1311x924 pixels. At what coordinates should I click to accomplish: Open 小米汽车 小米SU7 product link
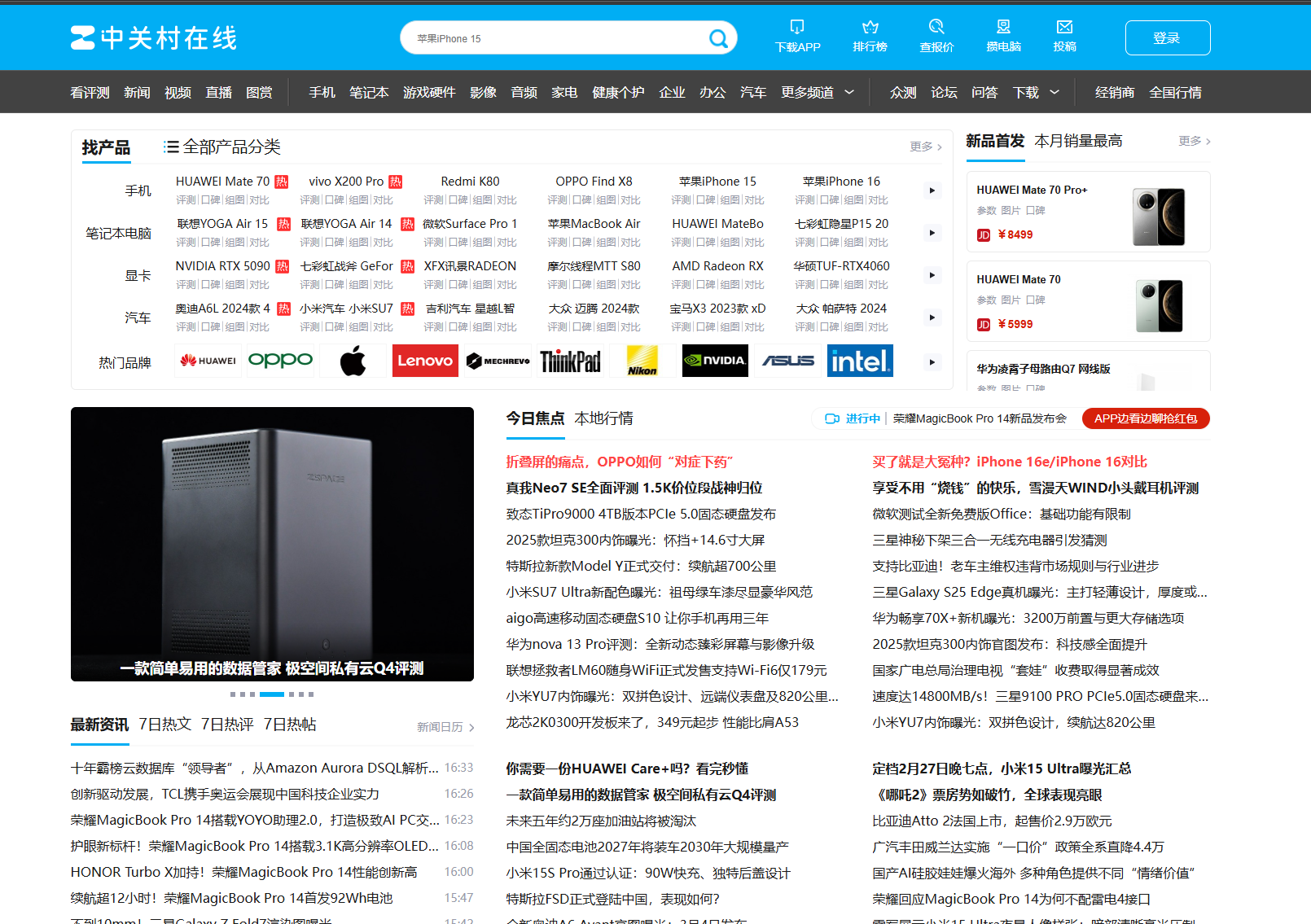(346, 309)
